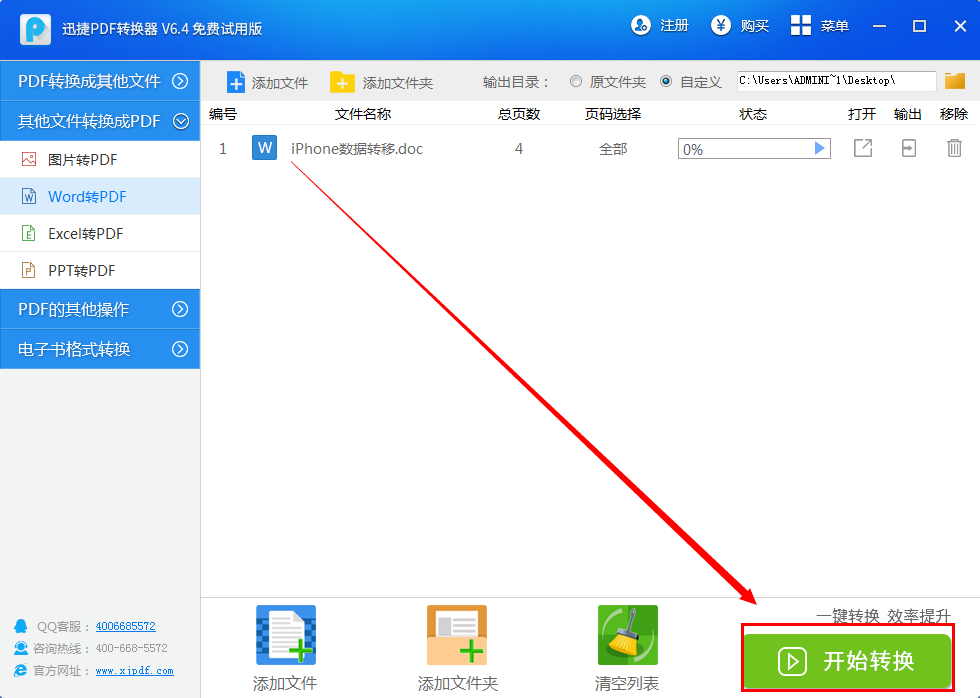980x698 pixels.
Task: Click the 文件名称 column header
Action: 363,114
